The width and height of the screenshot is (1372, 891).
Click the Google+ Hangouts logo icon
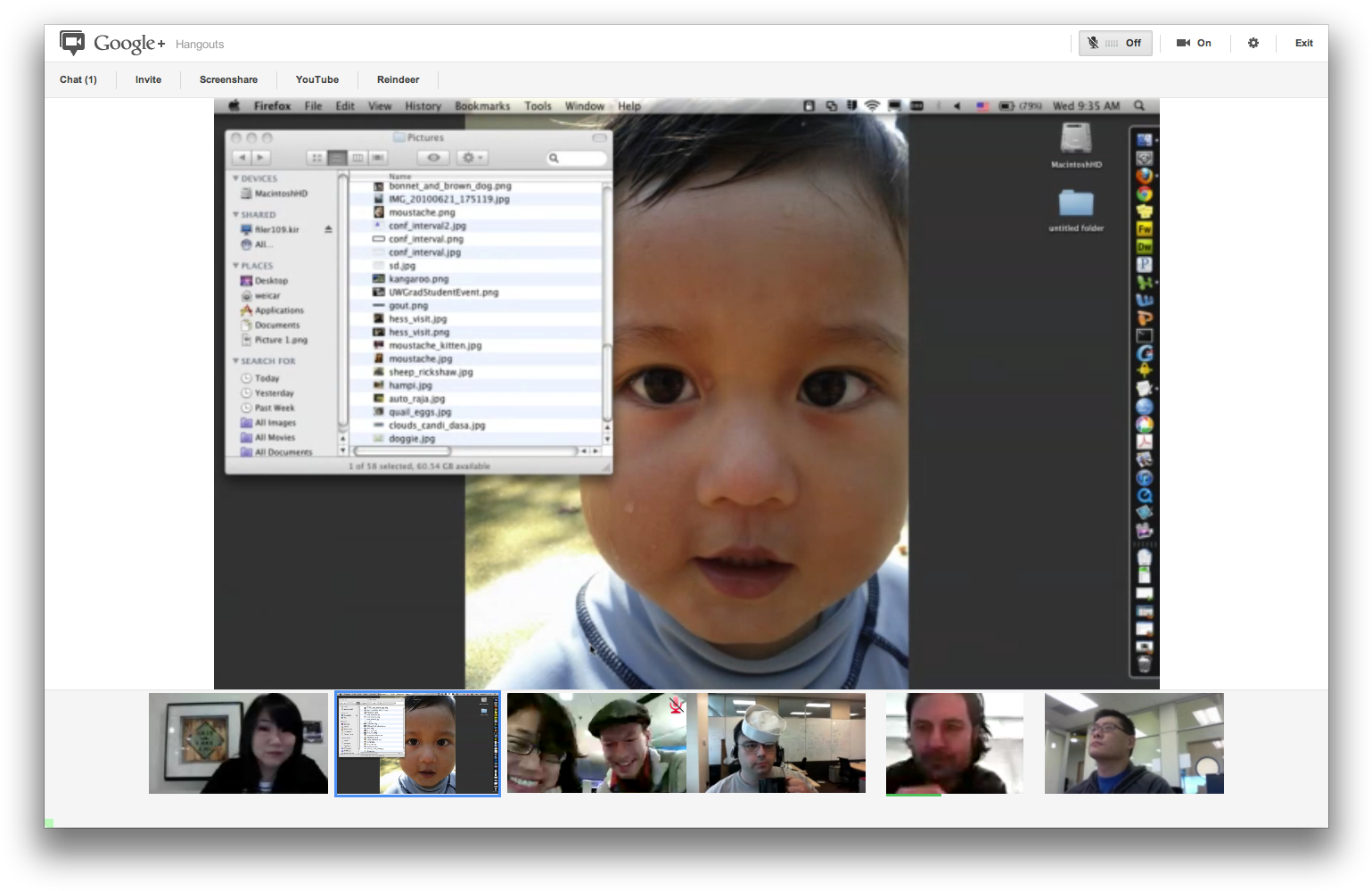72,43
